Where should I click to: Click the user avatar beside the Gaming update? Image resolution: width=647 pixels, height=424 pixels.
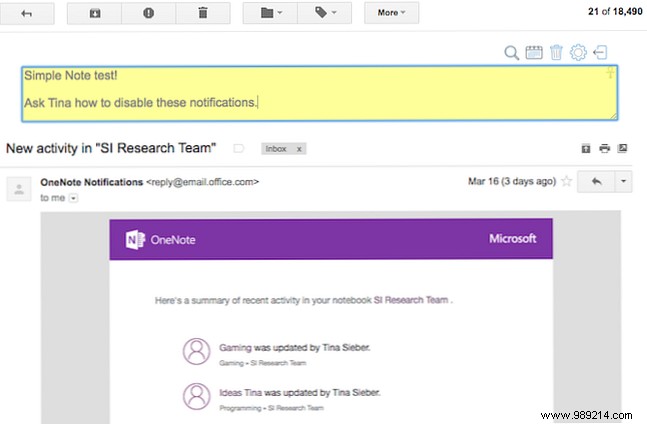tap(196, 351)
